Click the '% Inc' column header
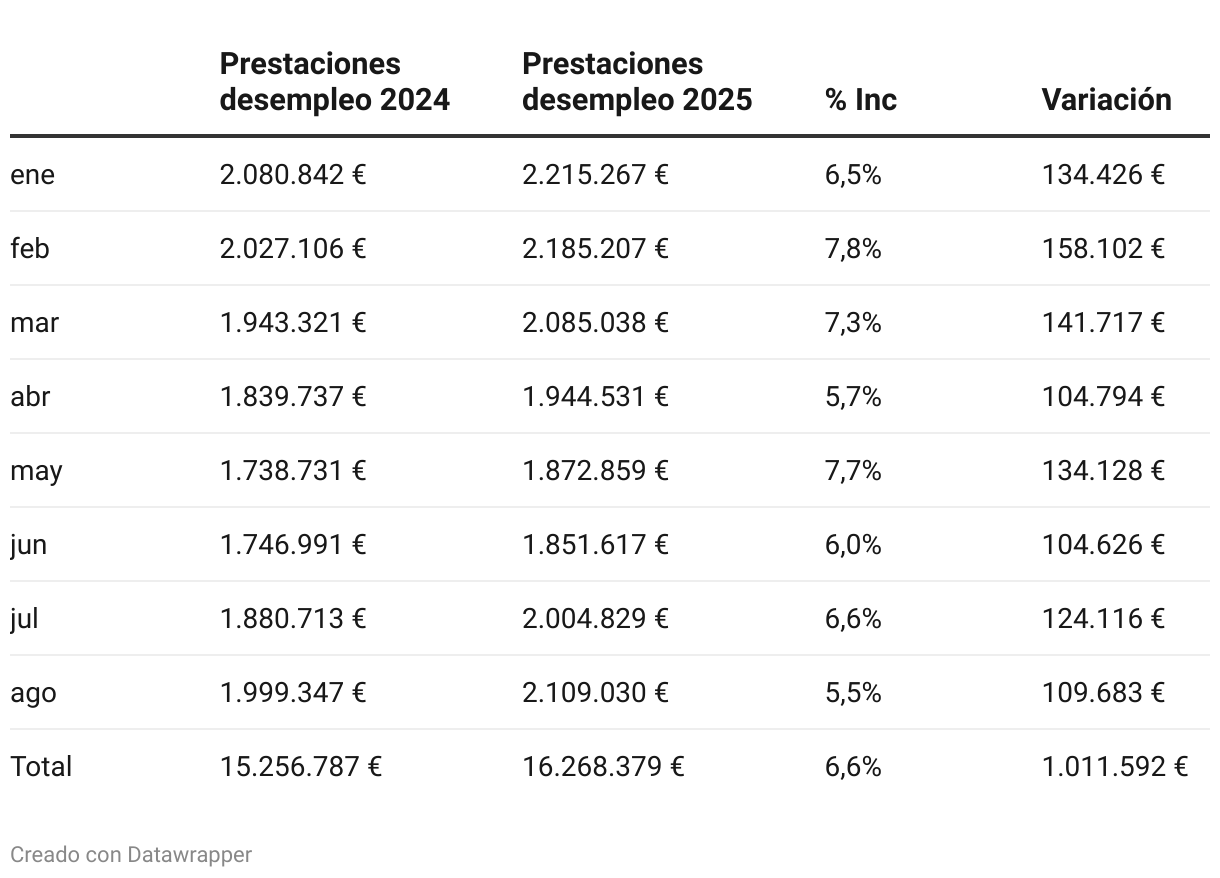 tap(860, 100)
